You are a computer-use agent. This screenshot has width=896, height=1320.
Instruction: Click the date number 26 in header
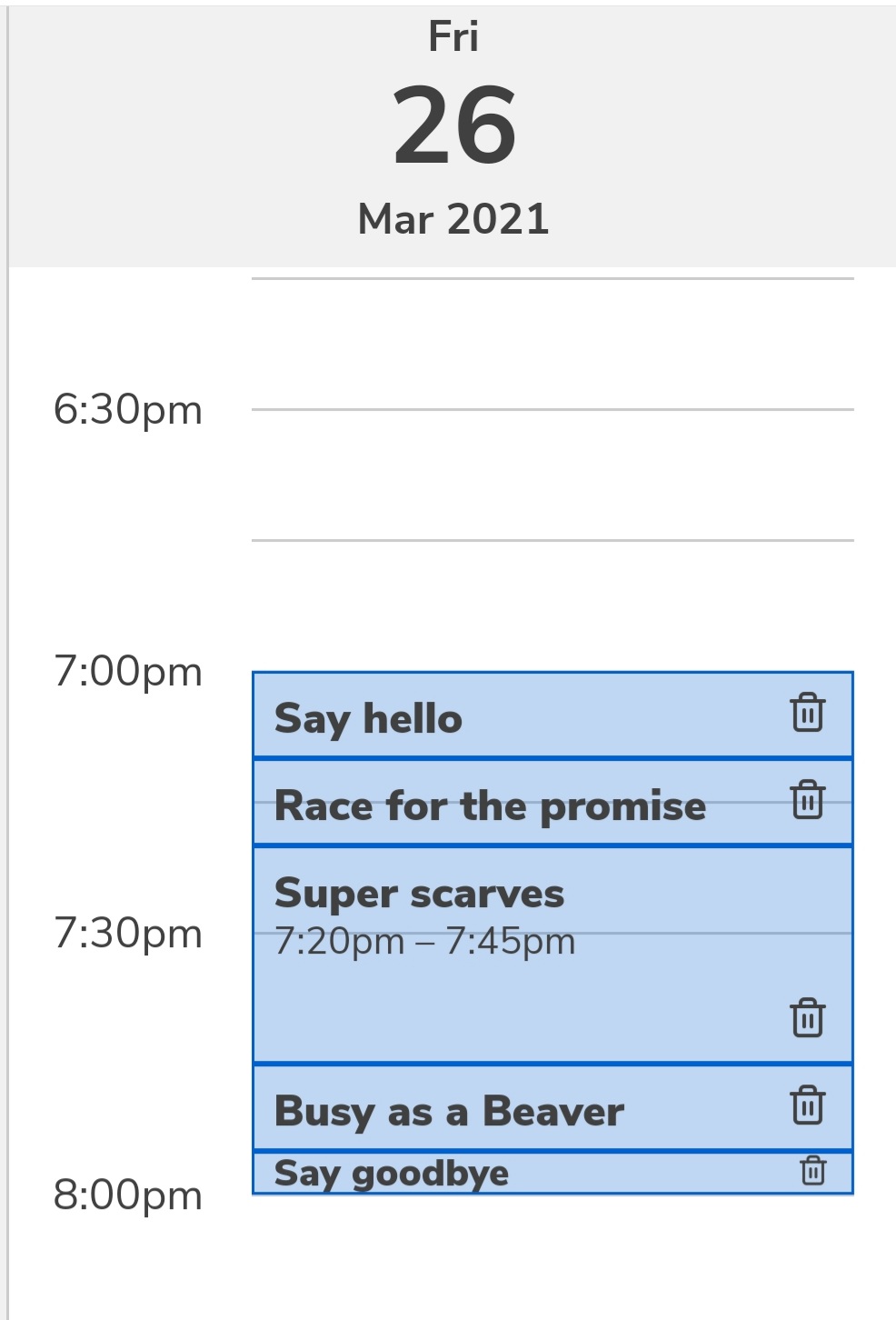454,125
